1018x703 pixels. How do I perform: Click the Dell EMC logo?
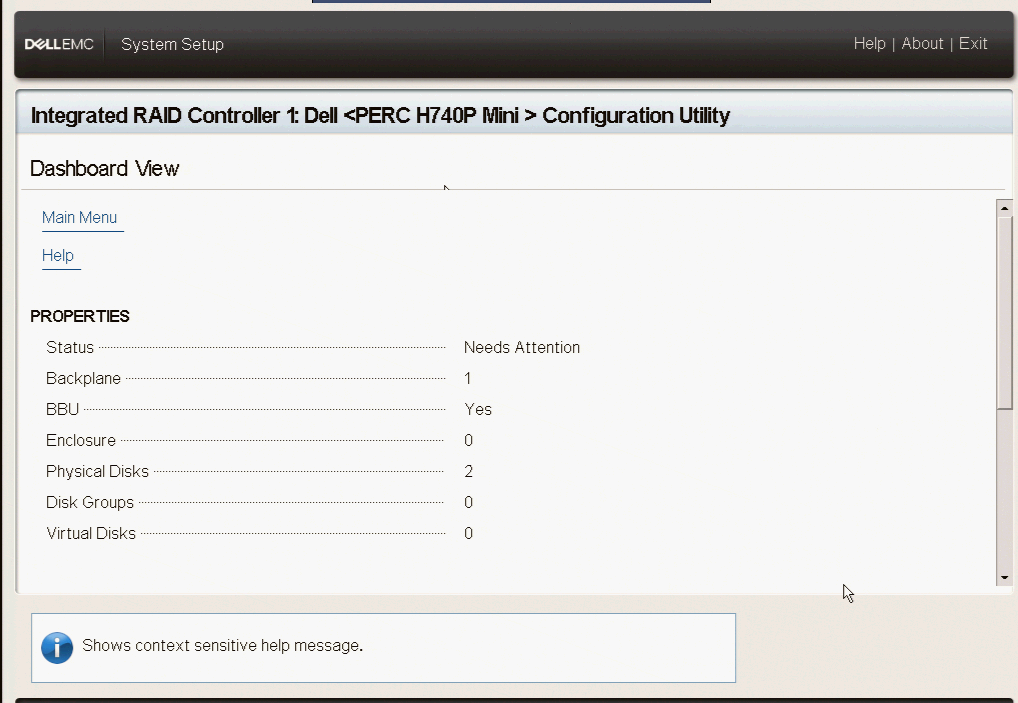(x=59, y=44)
